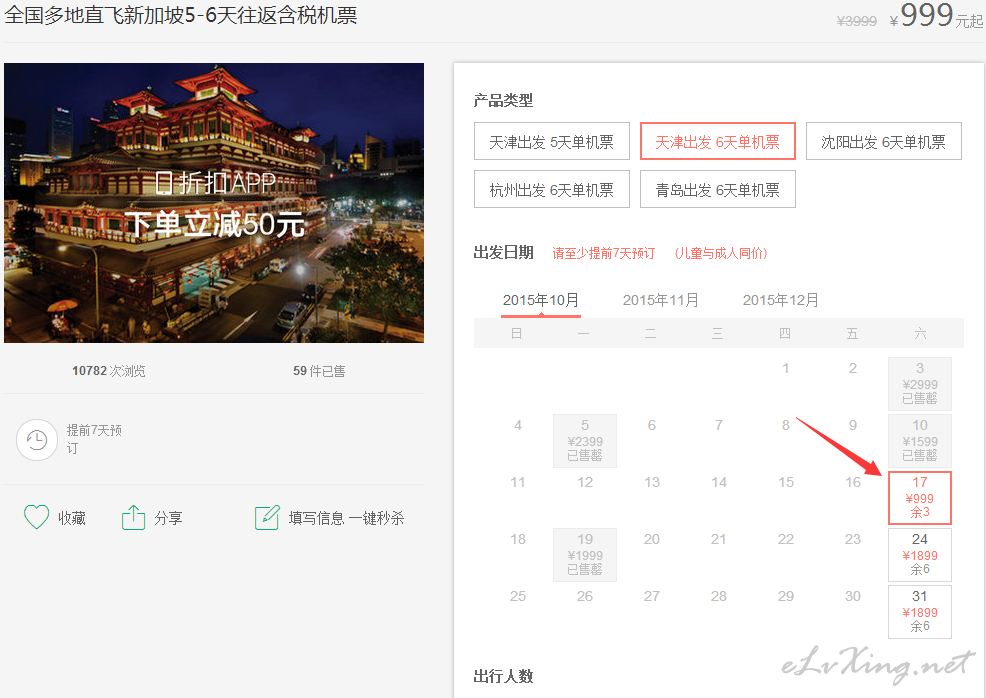Click the 提前7天预订 label text
The width and height of the screenshot is (986, 698).
[94, 439]
